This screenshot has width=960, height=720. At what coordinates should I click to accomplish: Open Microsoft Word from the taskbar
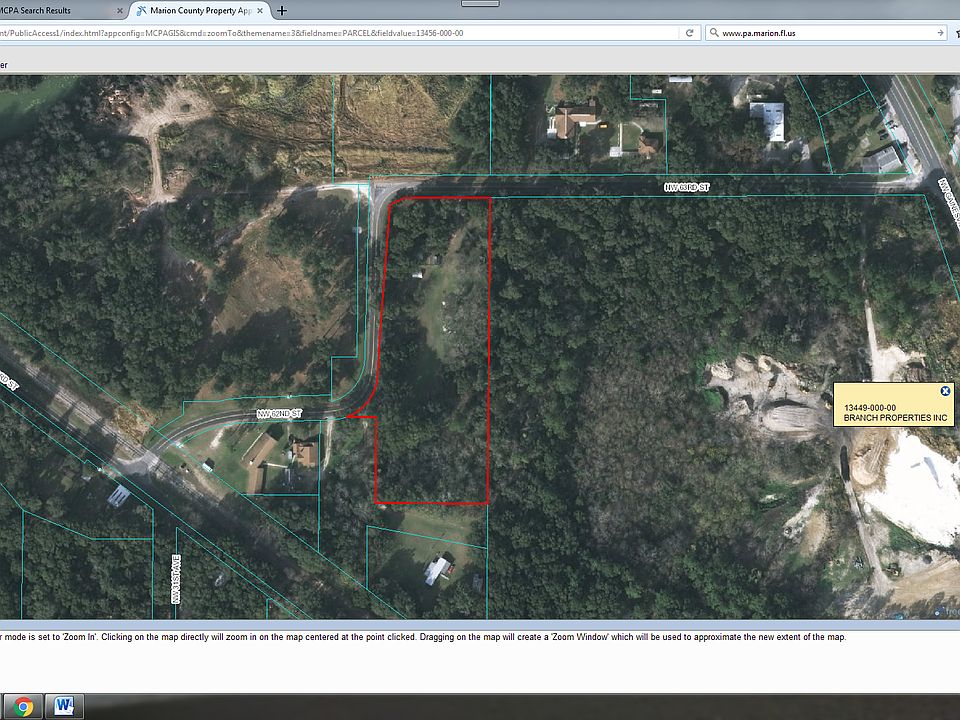pyautogui.click(x=64, y=707)
